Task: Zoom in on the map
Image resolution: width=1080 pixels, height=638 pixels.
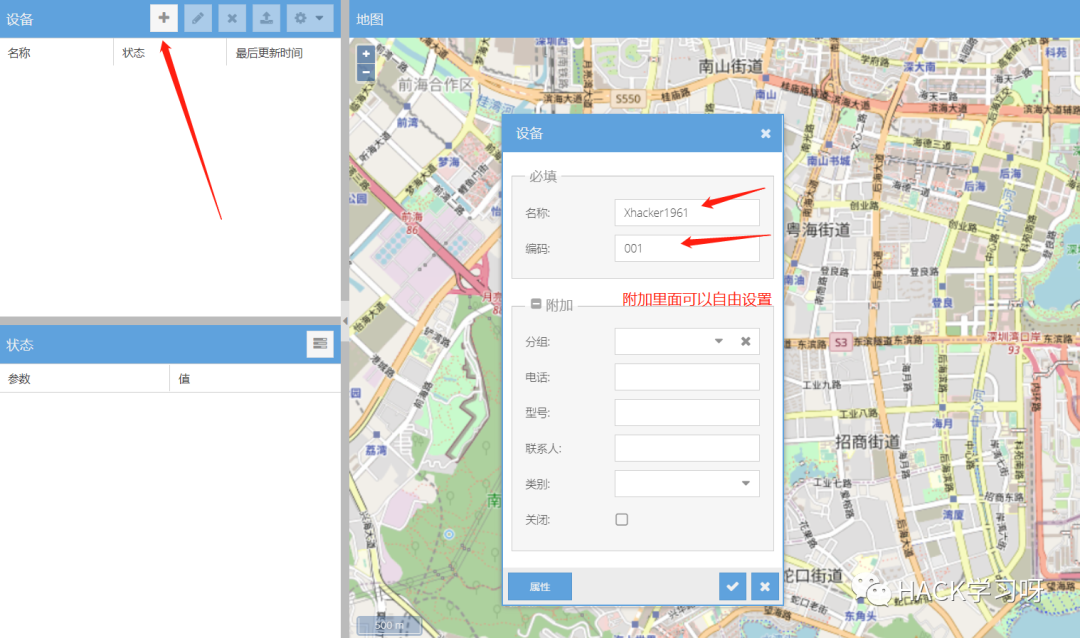Action: point(365,53)
